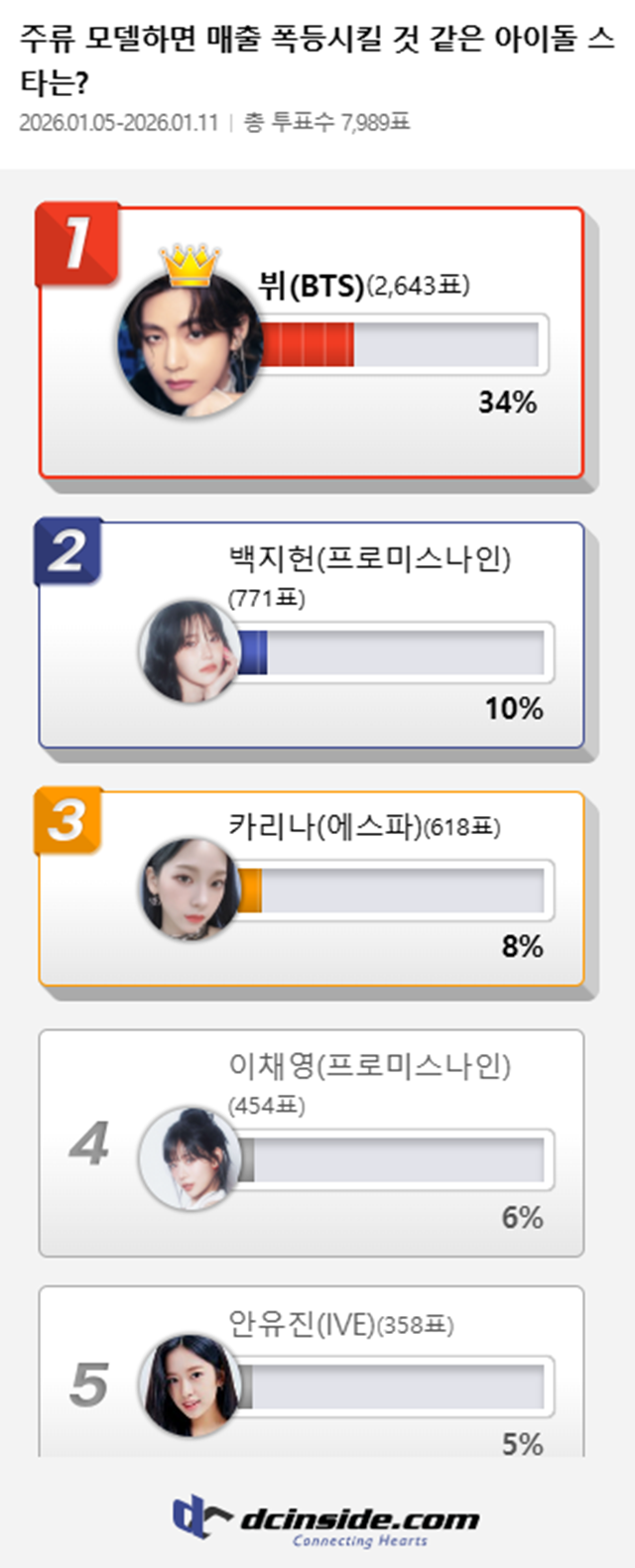Open the 백지헌 profile thumbnail
This screenshot has height=1568, width=635.
click(x=190, y=652)
